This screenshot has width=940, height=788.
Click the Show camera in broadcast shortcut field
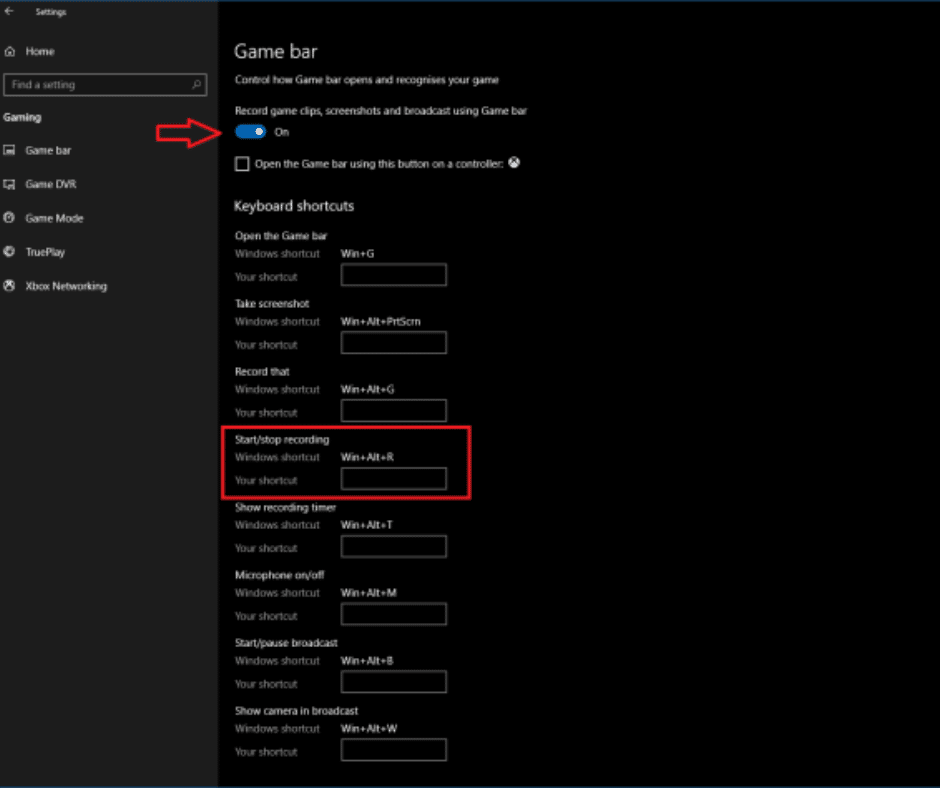[393, 750]
